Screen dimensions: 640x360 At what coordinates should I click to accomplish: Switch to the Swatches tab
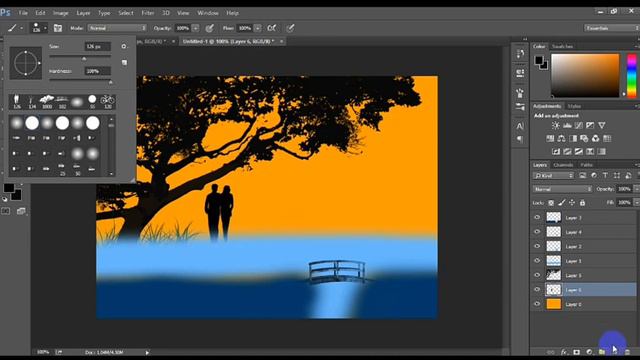tap(562, 47)
